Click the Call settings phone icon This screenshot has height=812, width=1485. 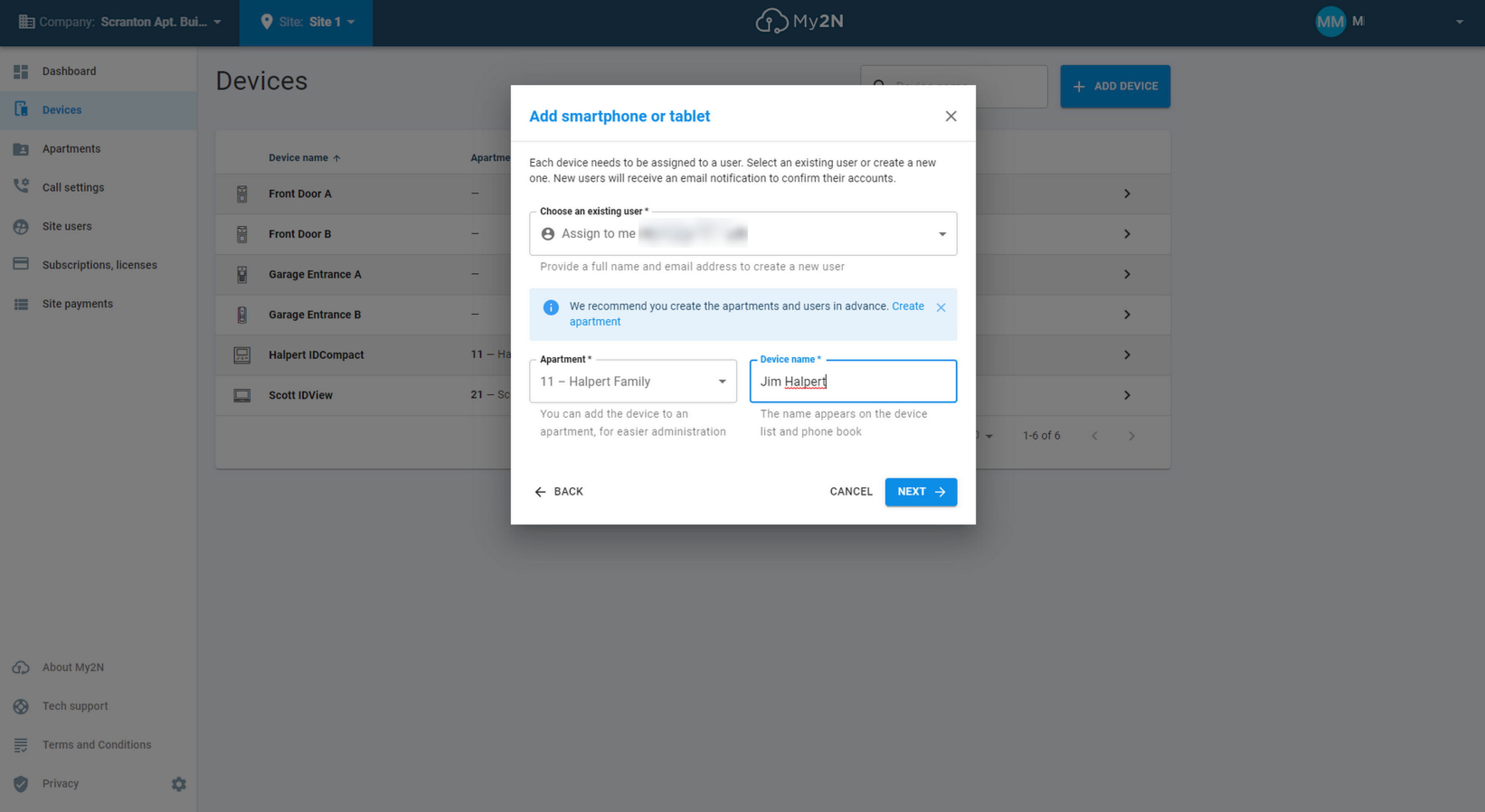[21, 185]
